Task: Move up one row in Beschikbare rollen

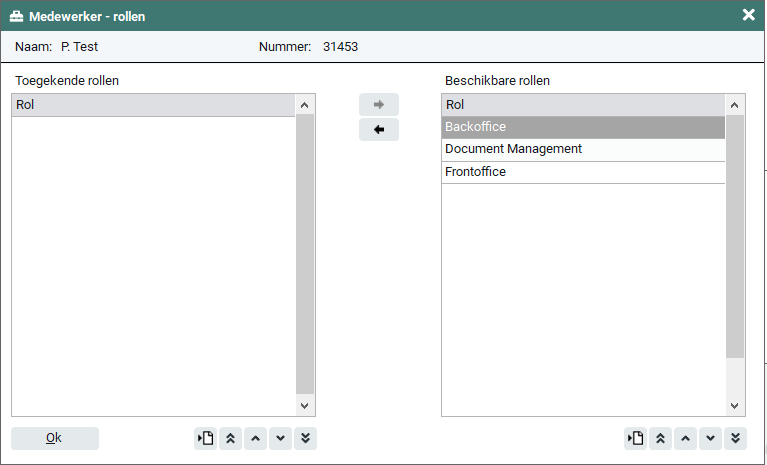Action: pyautogui.click(x=686, y=438)
